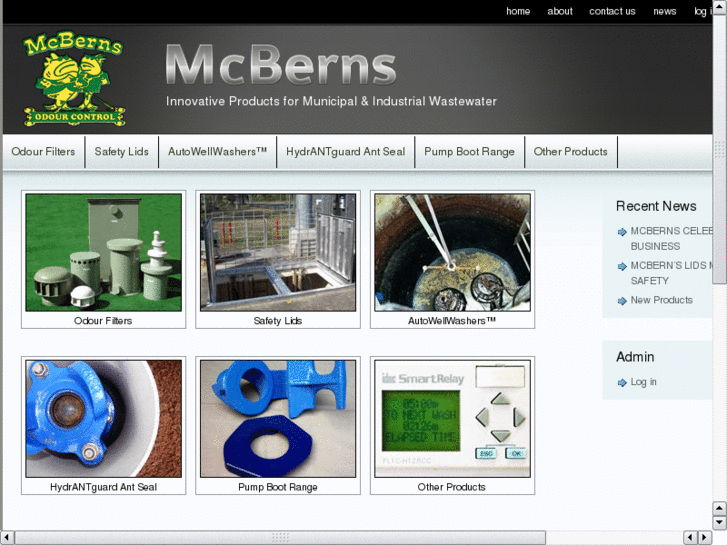The height and width of the screenshot is (545, 727).
Task: Click the Safety Lids caption under photo
Action: (278, 321)
